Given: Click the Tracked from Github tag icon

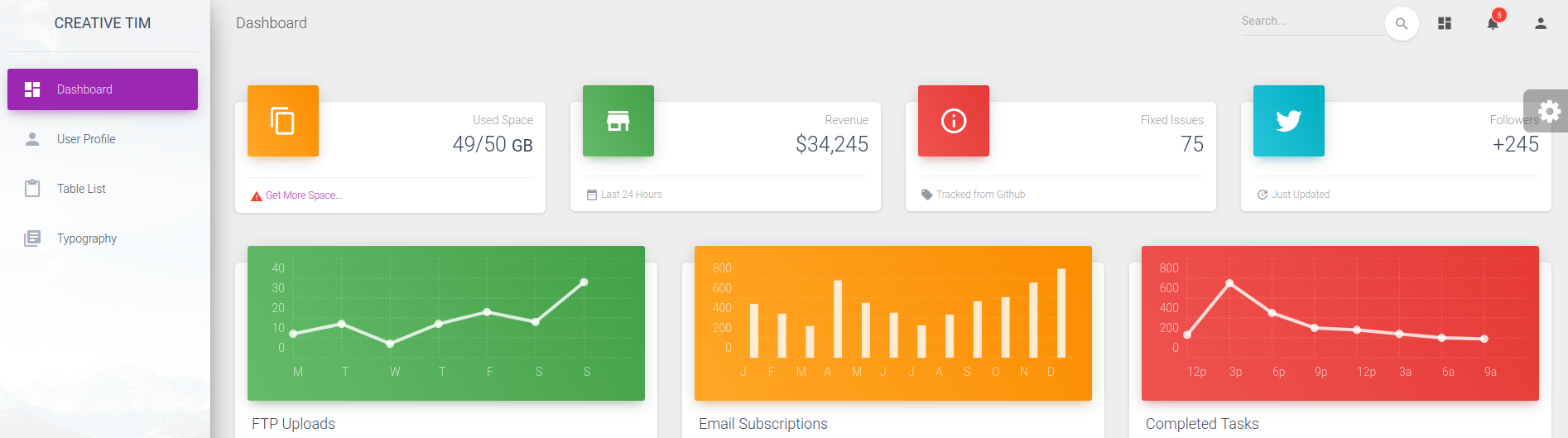Looking at the screenshot, I should 926,195.
